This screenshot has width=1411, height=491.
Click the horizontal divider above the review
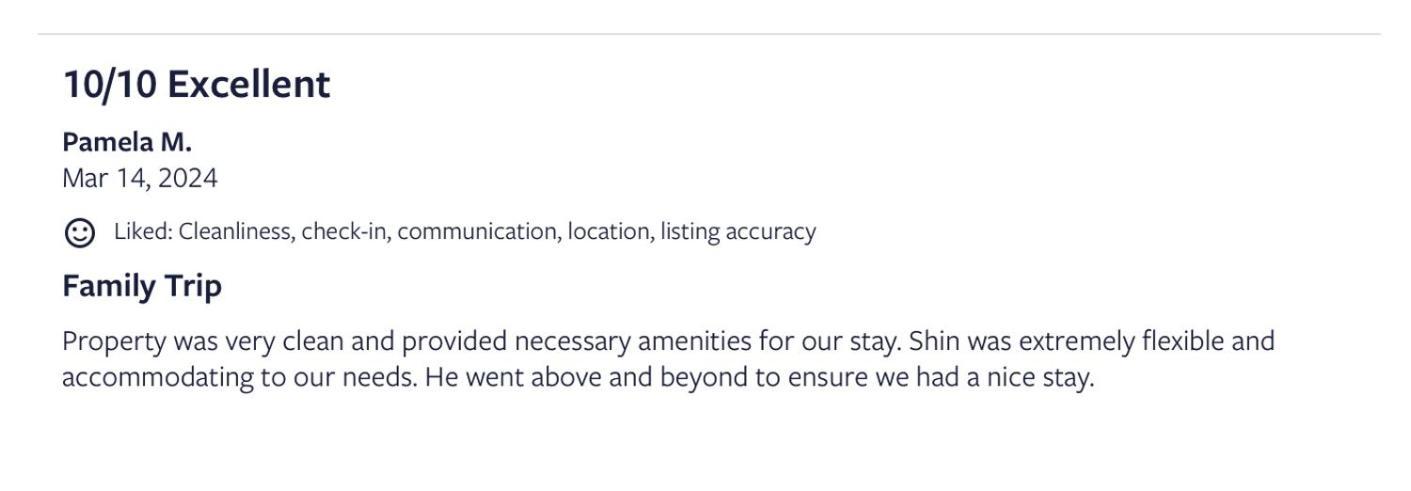(709, 35)
